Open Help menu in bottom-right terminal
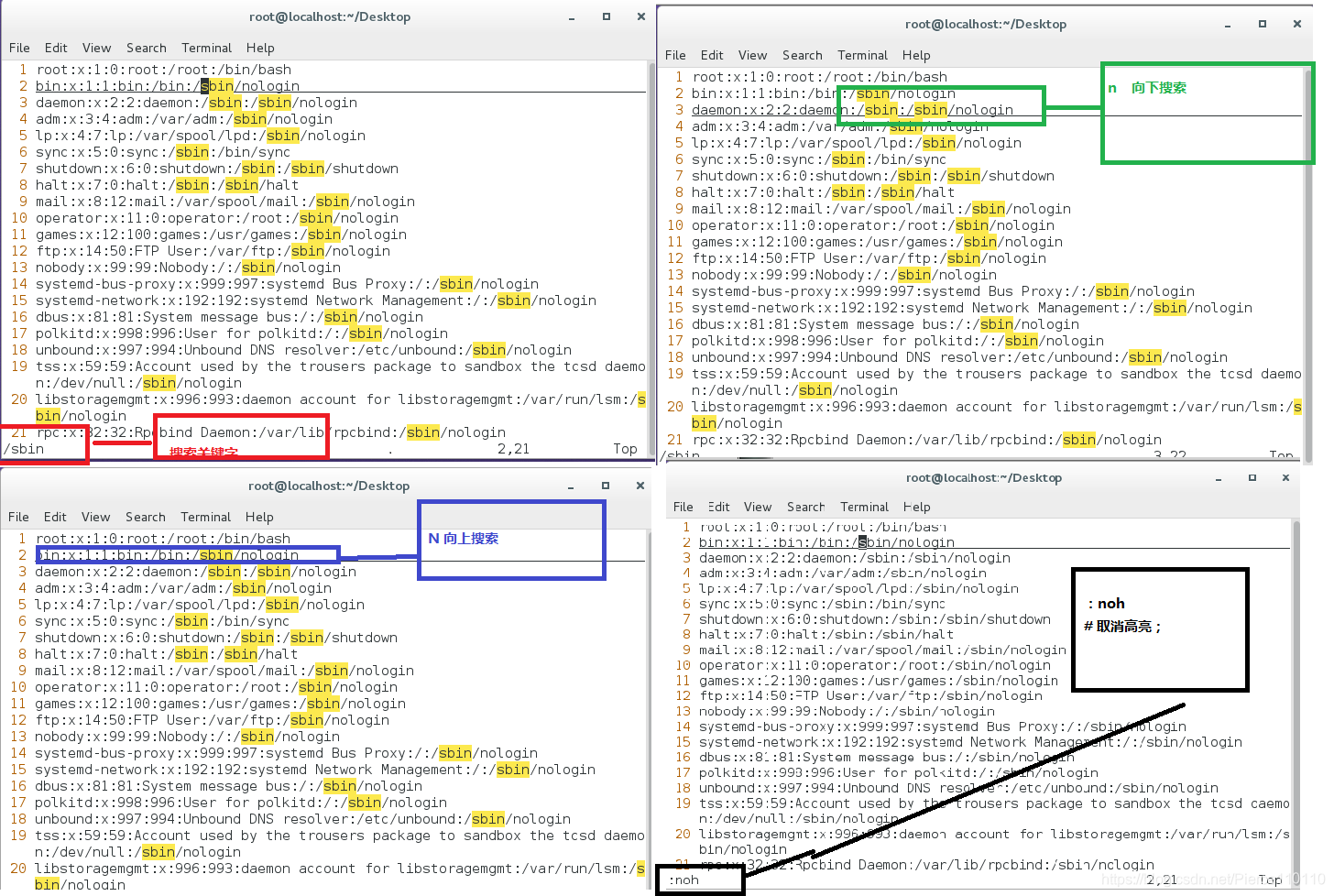Screen dimensions: 1334x896 coord(917,507)
